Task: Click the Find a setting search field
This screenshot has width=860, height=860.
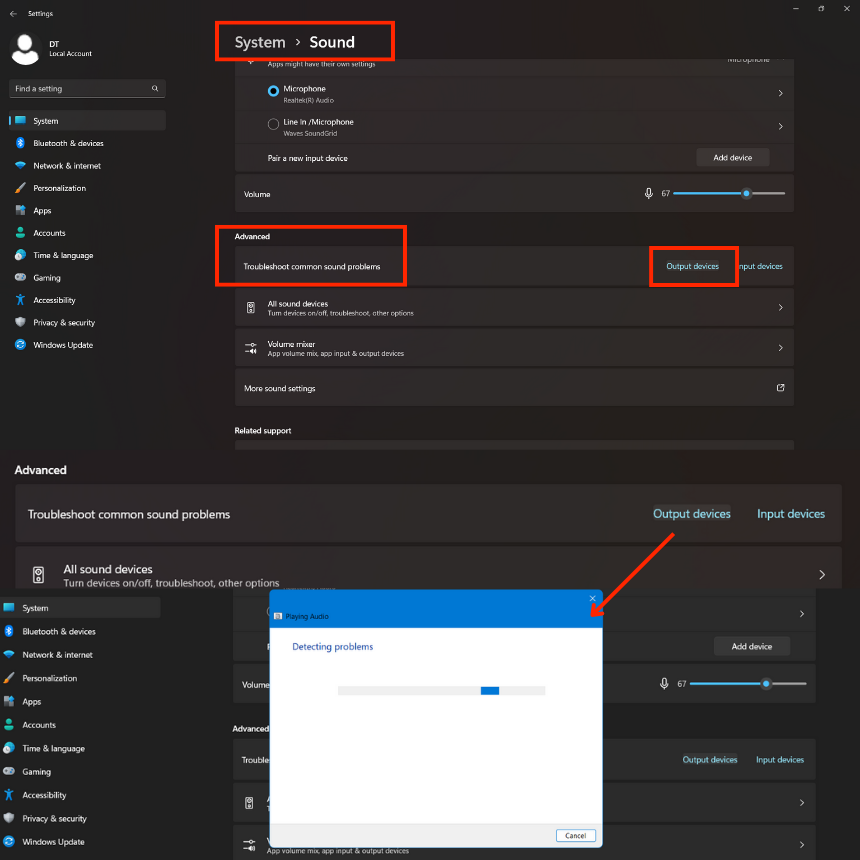Action: (87, 88)
